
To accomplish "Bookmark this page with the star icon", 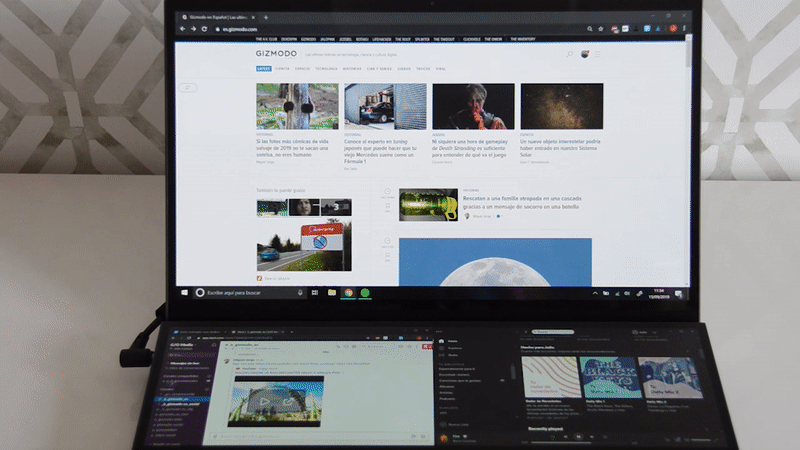I will point(599,30).
